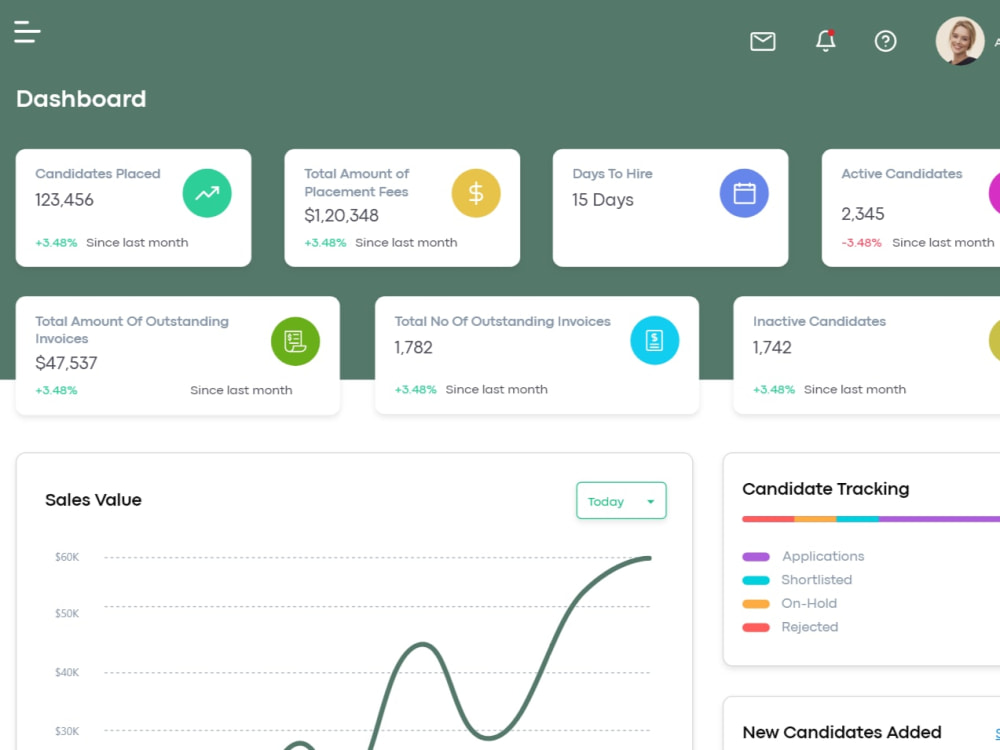The height and width of the screenshot is (750, 1000).
Task: Click the Dashboard page heading
Action: click(x=81, y=99)
